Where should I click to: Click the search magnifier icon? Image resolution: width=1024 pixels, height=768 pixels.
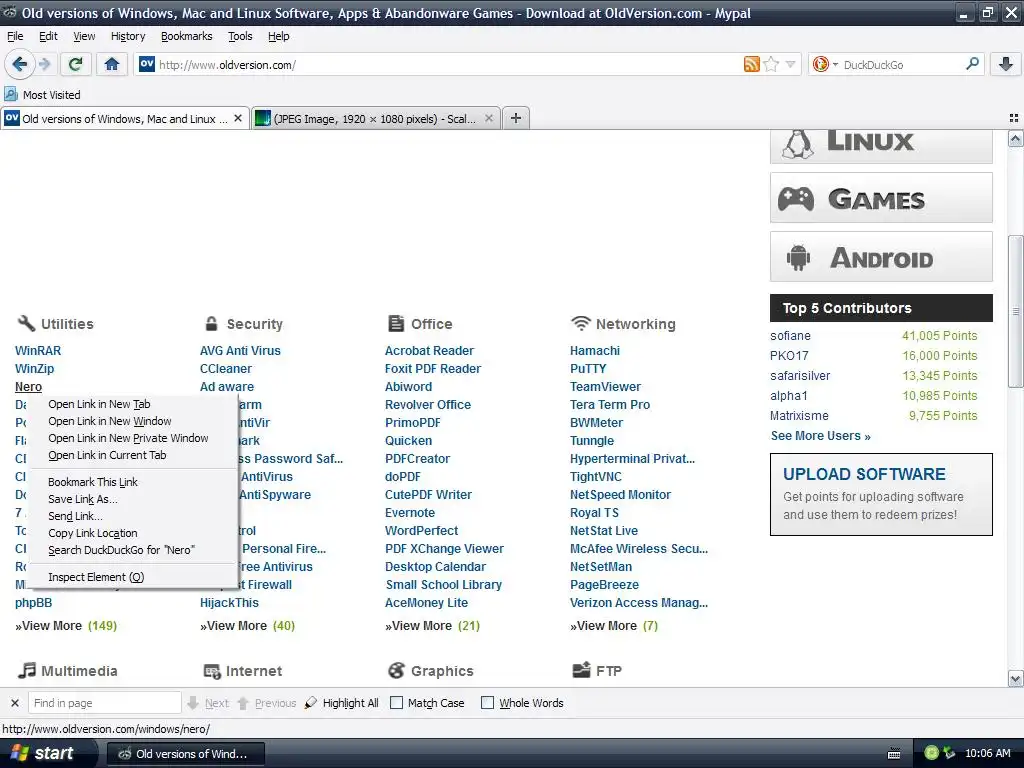click(972, 64)
